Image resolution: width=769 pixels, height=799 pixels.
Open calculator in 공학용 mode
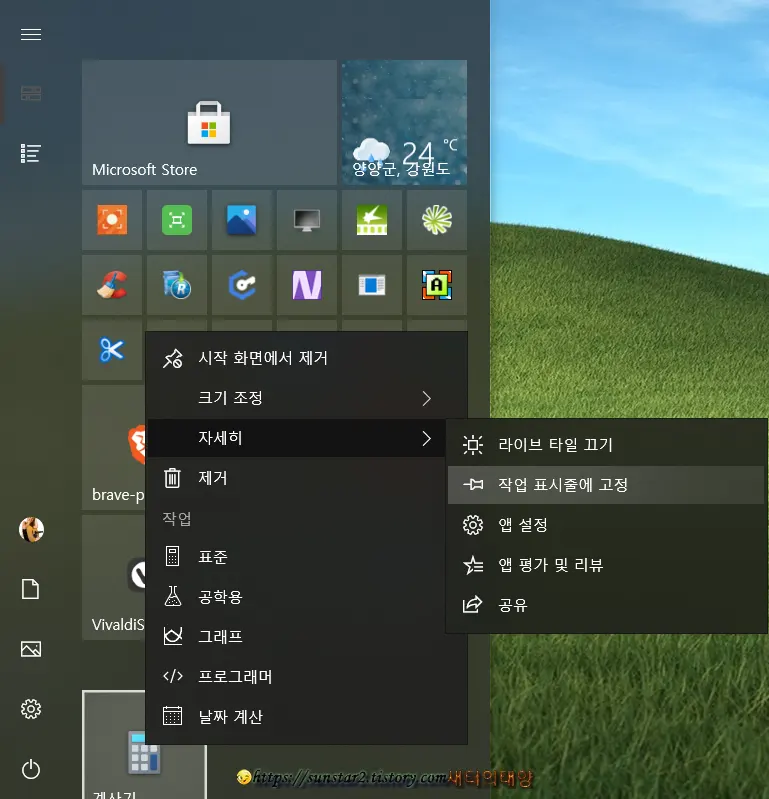pos(307,597)
